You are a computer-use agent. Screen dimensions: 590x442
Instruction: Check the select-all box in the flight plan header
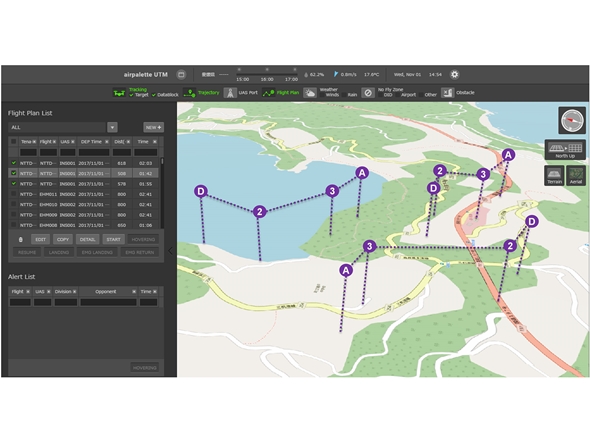click(14, 142)
